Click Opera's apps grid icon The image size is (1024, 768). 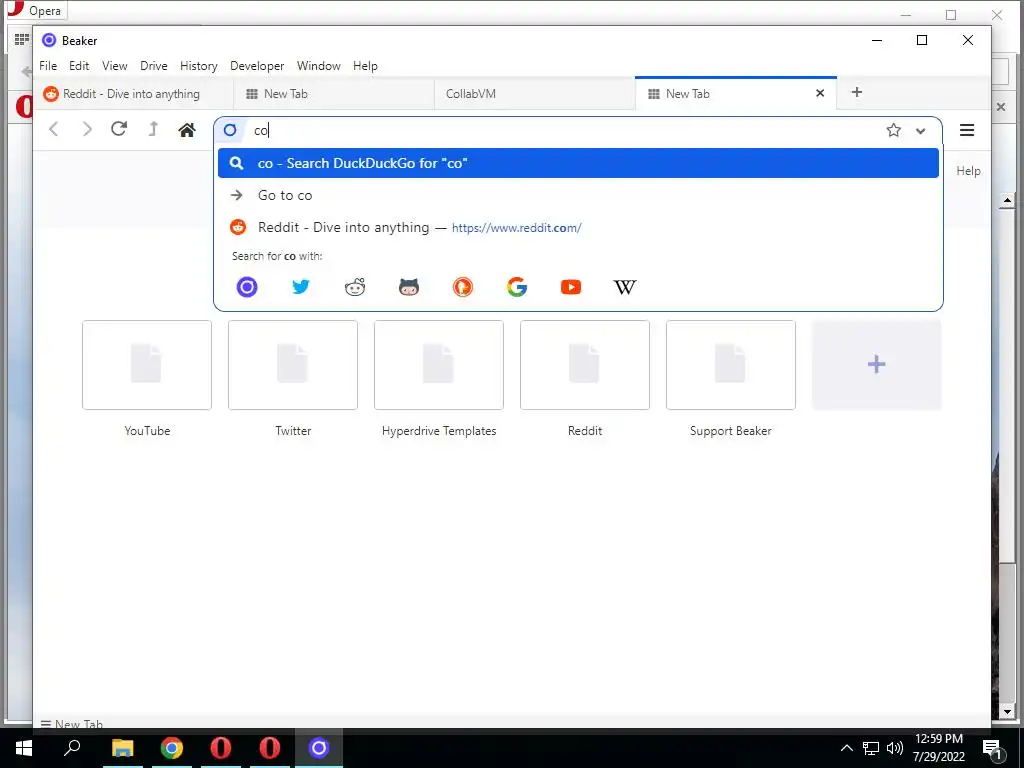22,39
